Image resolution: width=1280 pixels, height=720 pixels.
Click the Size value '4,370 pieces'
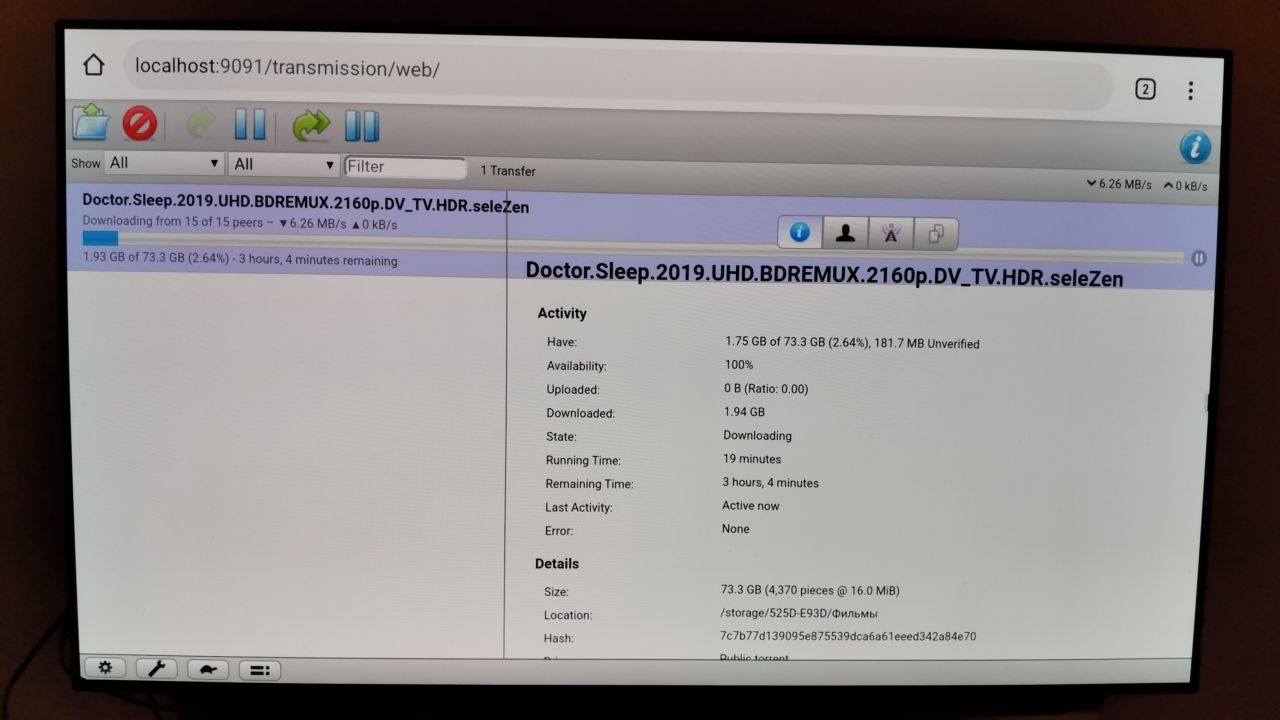810,590
